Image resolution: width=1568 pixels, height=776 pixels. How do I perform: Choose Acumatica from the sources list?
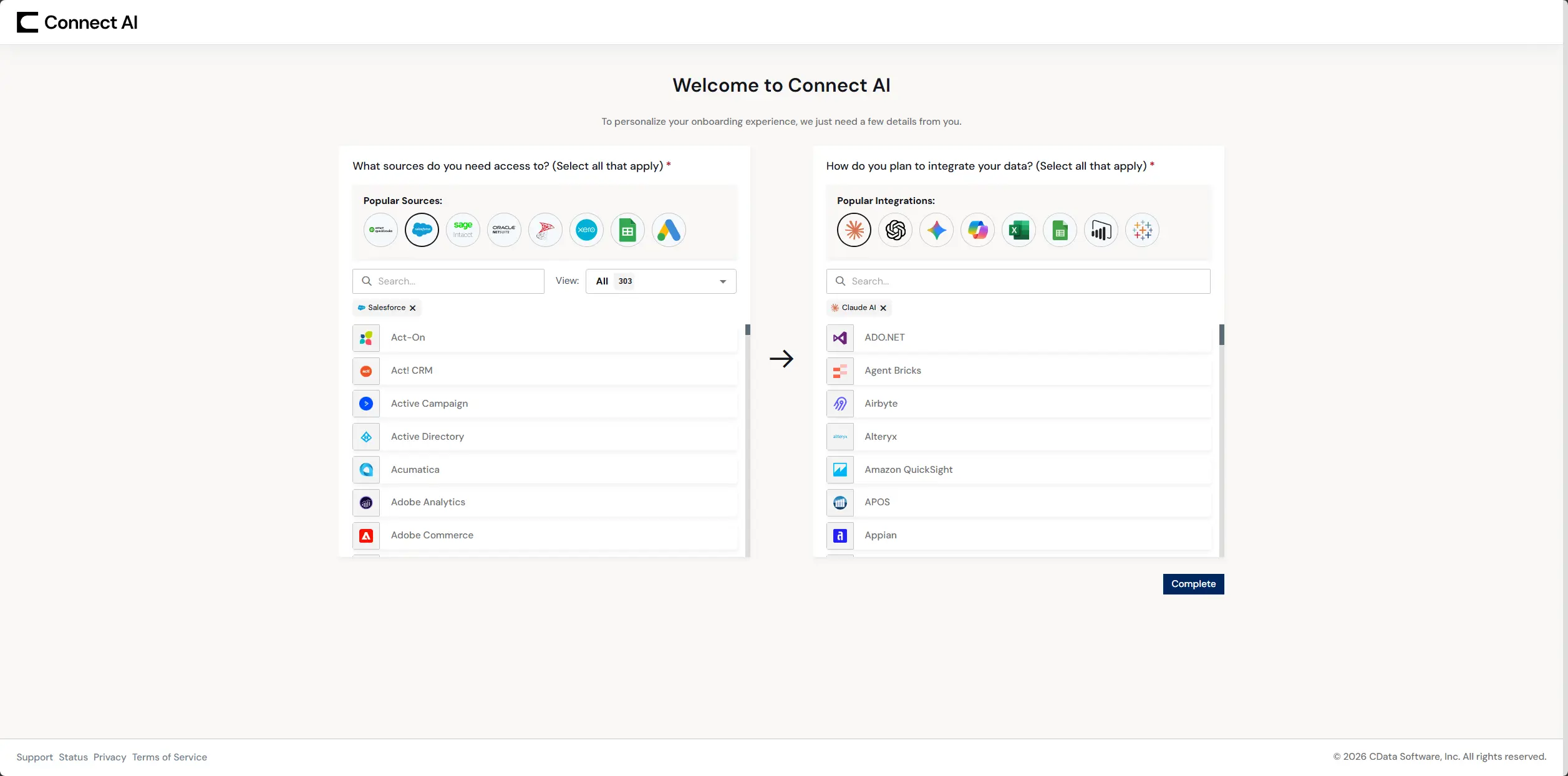(x=544, y=470)
